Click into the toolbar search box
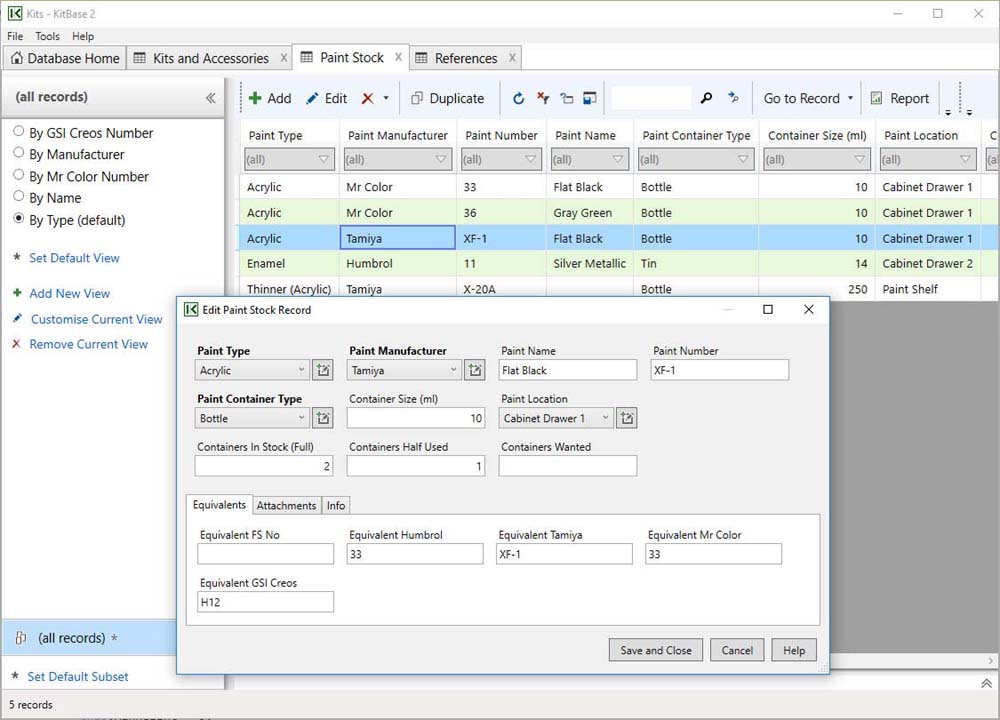The height and width of the screenshot is (720, 1000). [651, 98]
